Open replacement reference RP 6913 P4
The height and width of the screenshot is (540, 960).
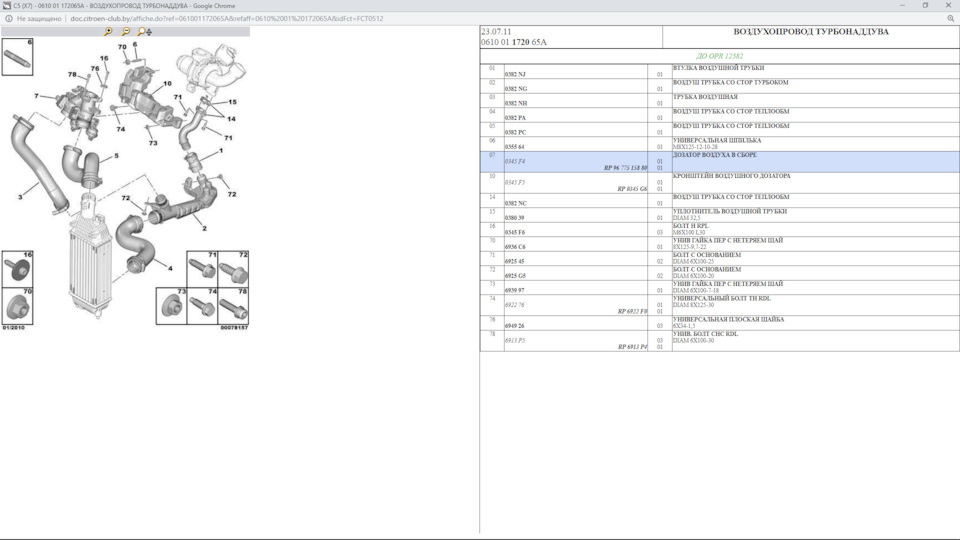(x=632, y=347)
